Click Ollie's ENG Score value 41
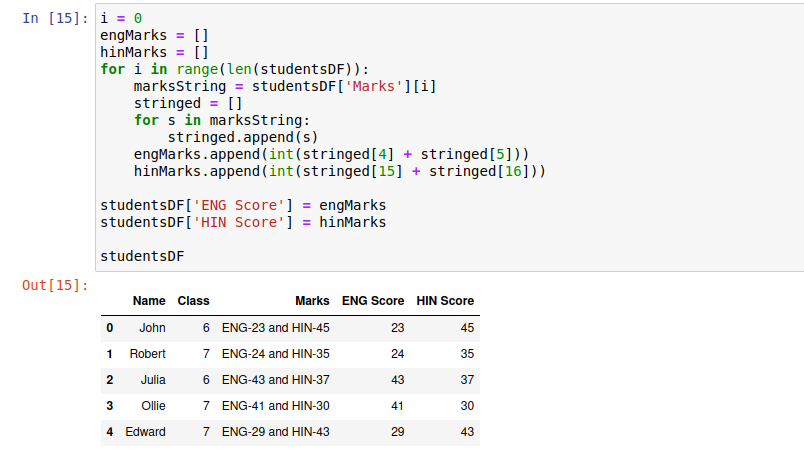The height and width of the screenshot is (454, 804). [x=397, y=406]
